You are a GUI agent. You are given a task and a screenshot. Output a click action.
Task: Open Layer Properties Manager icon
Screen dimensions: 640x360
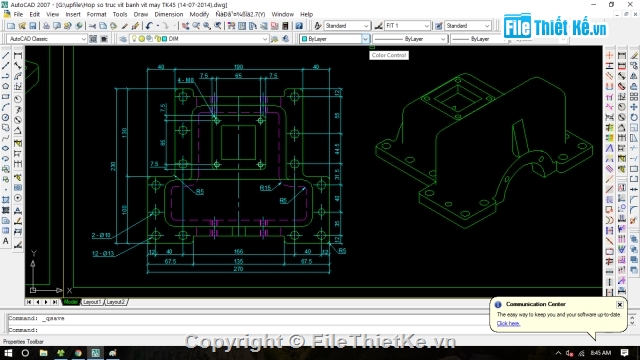(x=123, y=39)
